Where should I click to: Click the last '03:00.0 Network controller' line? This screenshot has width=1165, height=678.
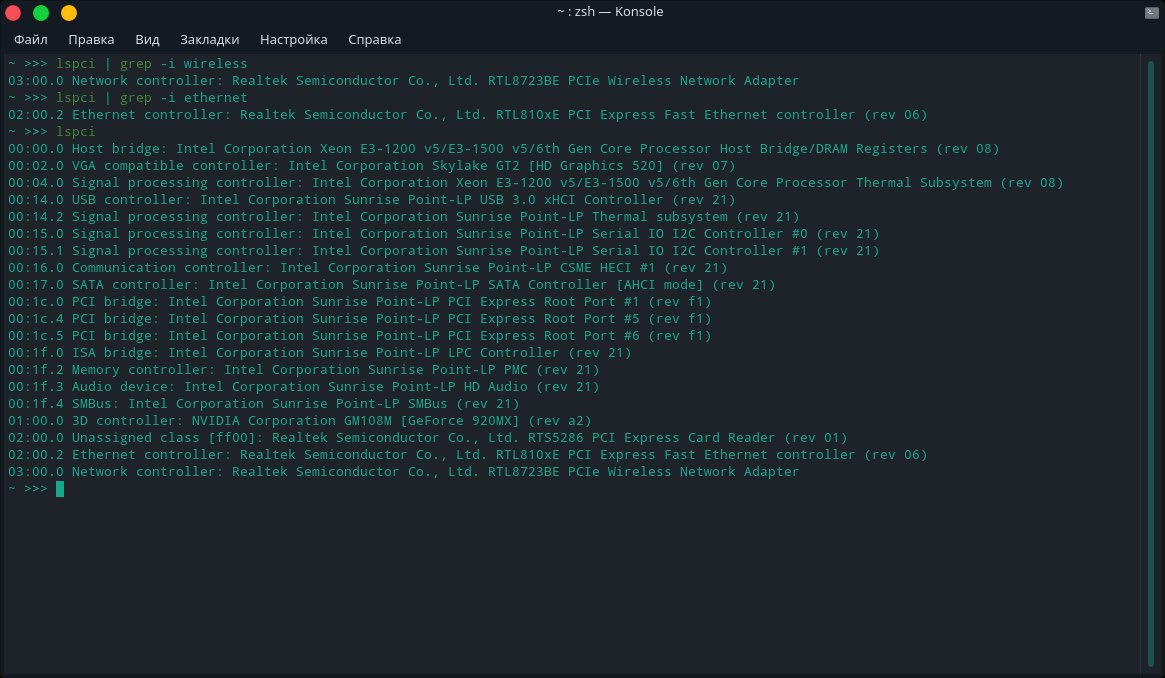point(403,472)
